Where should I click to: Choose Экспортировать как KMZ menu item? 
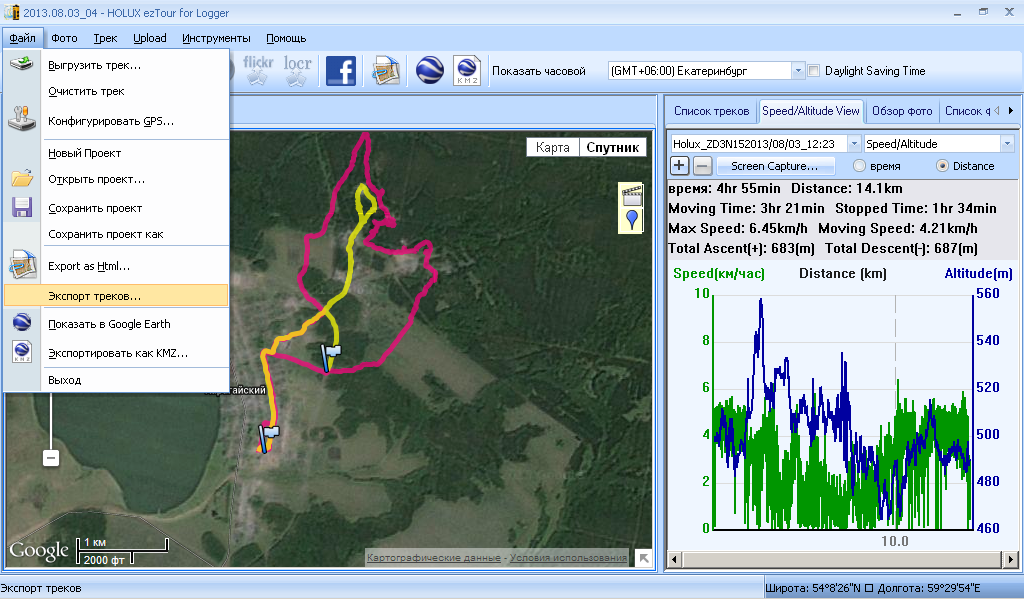click(116, 353)
